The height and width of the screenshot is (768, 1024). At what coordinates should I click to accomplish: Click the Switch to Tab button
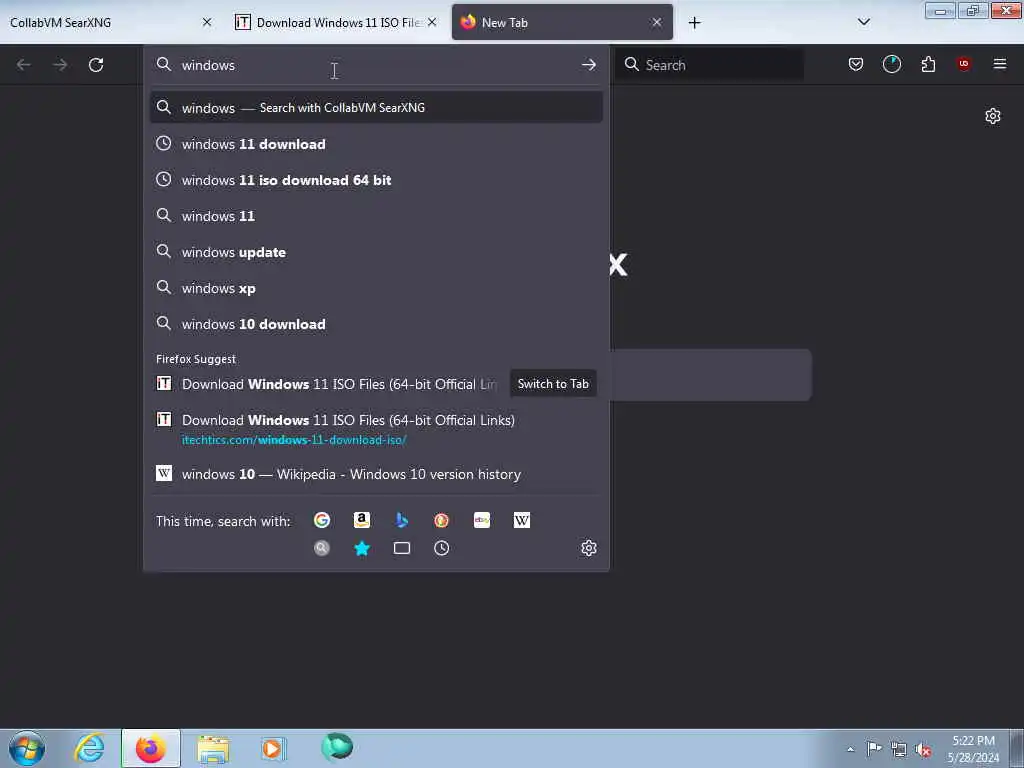553,384
